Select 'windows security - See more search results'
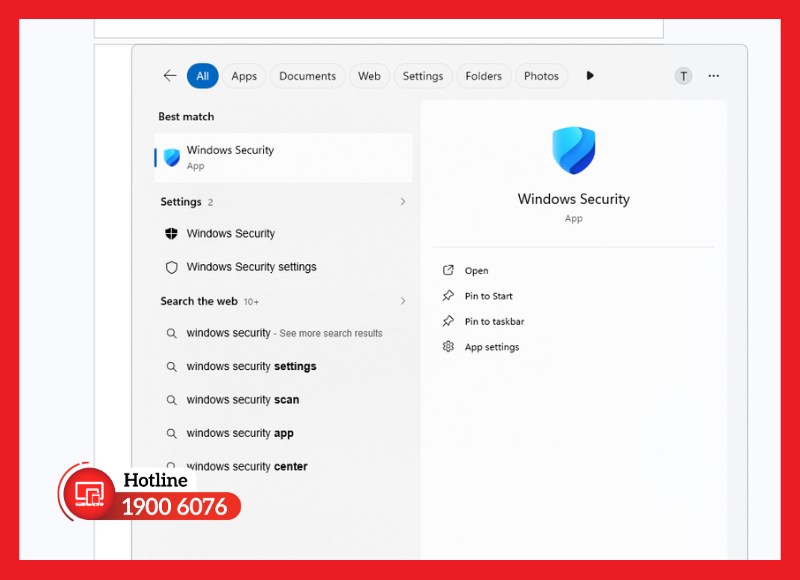Viewport: 800px width, 580px height. tap(283, 333)
